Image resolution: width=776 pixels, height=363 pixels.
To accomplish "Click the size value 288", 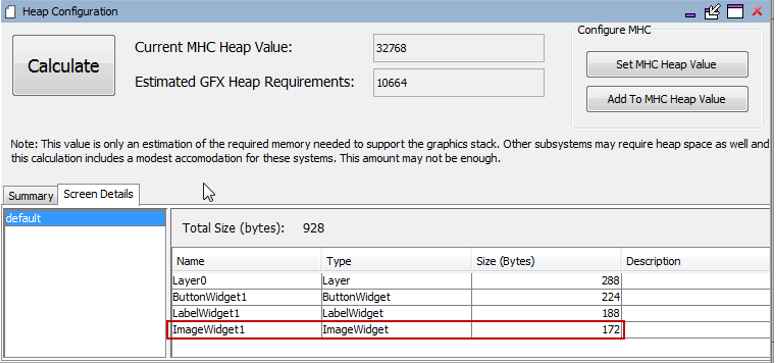I will pyautogui.click(x=611, y=281).
